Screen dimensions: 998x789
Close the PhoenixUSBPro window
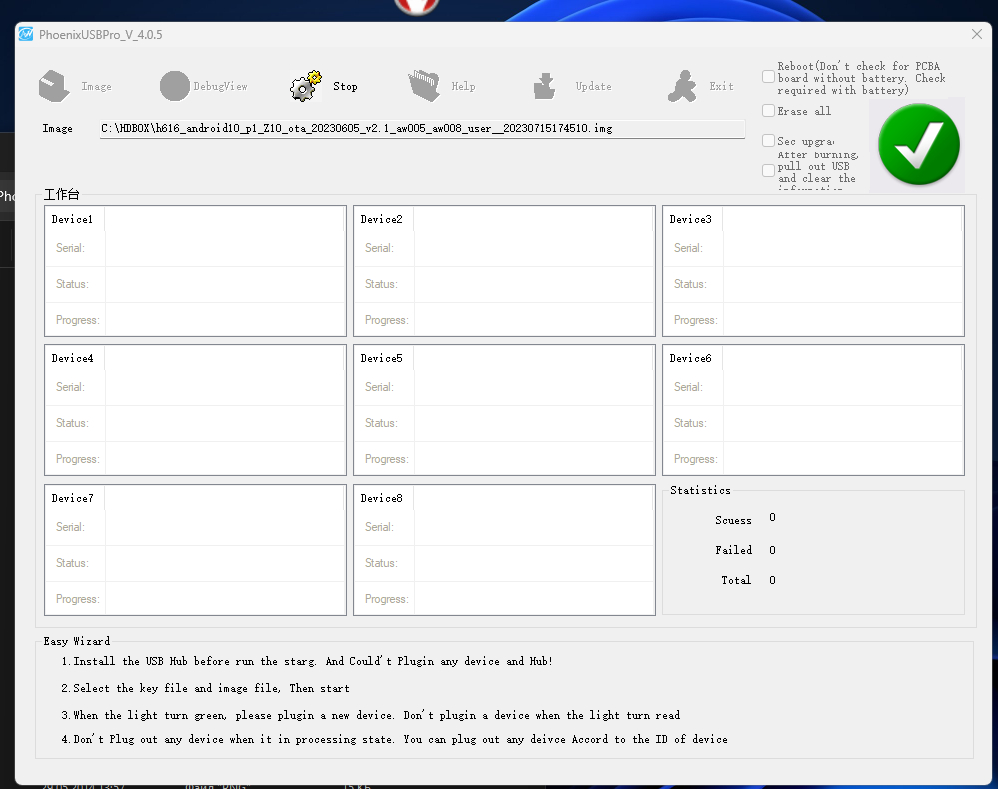[x=977, y=34]
